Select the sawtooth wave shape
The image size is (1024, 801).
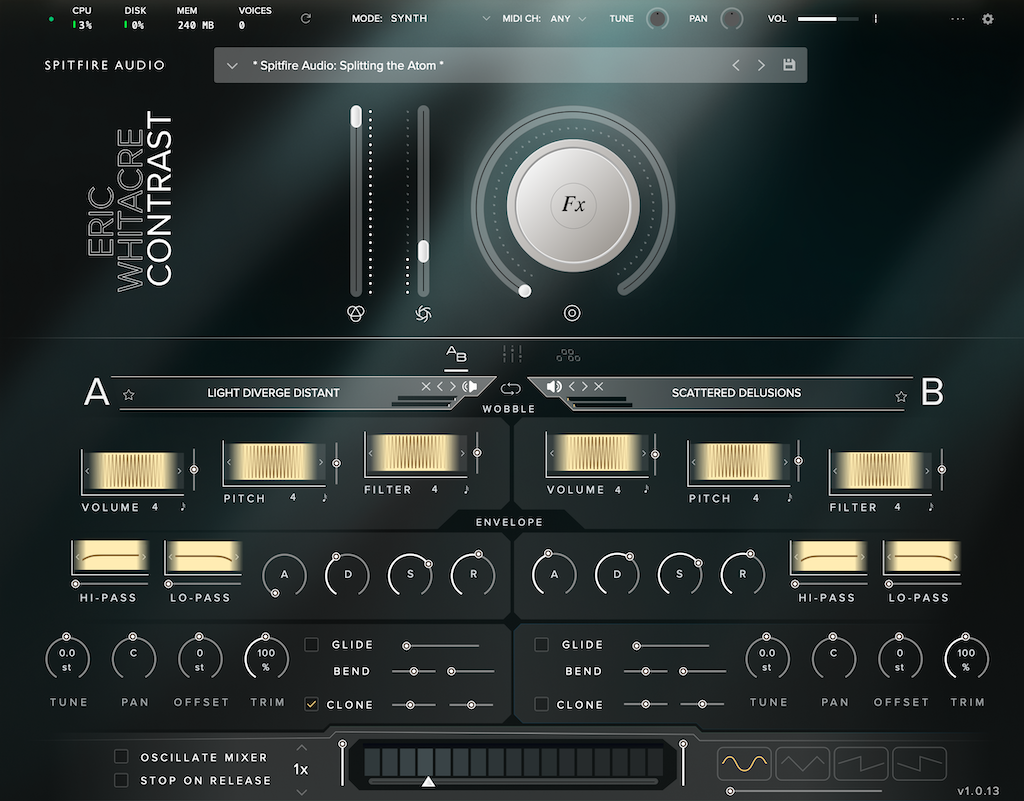(x=861, y=763)
